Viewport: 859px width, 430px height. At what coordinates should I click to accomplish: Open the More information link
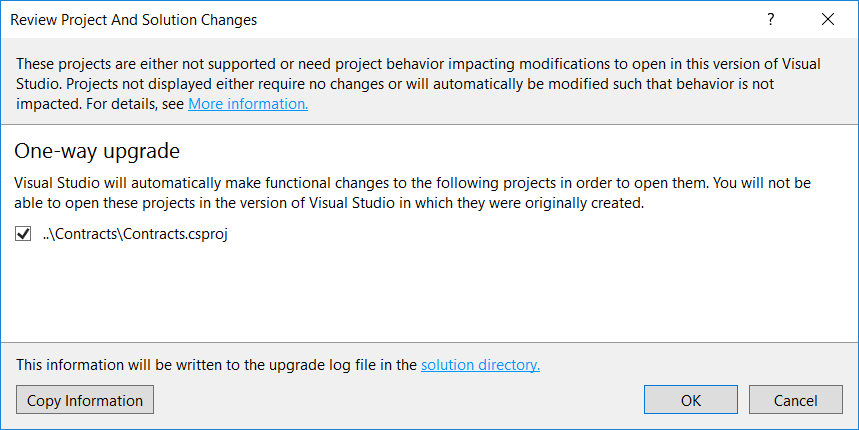pyautogui.click(x=247, y=104)
